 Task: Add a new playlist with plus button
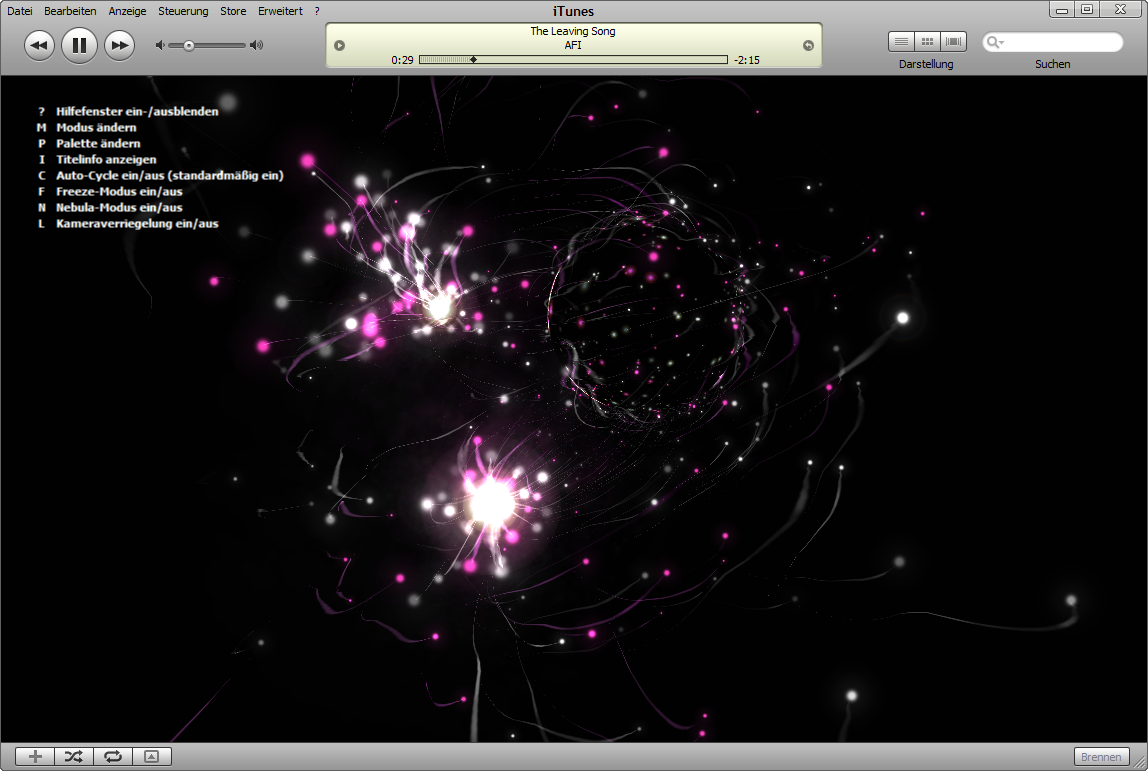pos(35,756)
